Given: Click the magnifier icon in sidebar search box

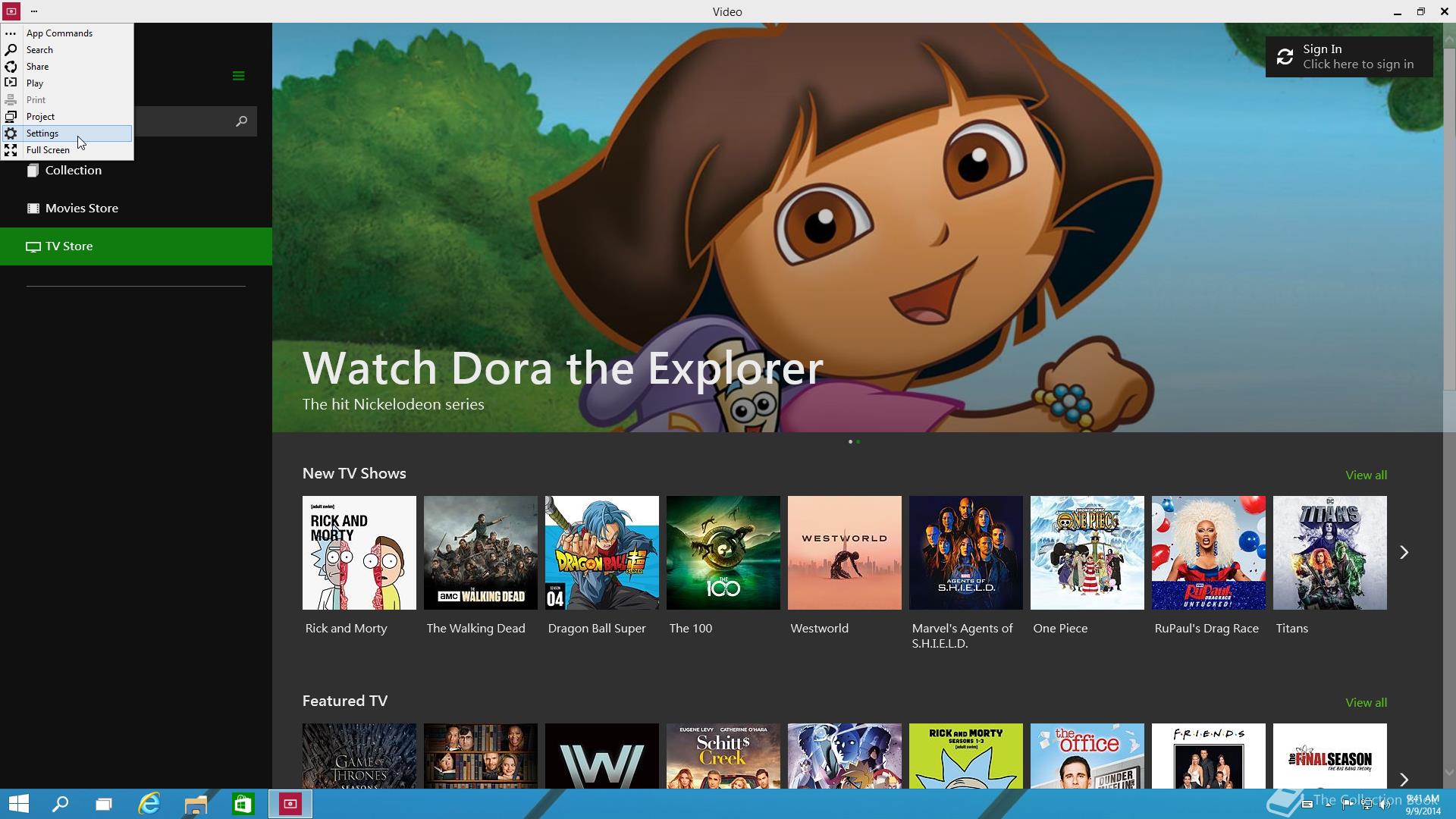Looking at the screenshot, I should pyautogui.click(x=241, y=121).
